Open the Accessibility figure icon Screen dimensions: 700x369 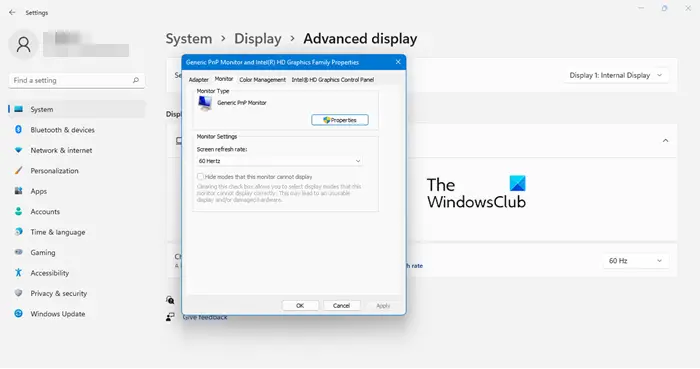point(18,273)
